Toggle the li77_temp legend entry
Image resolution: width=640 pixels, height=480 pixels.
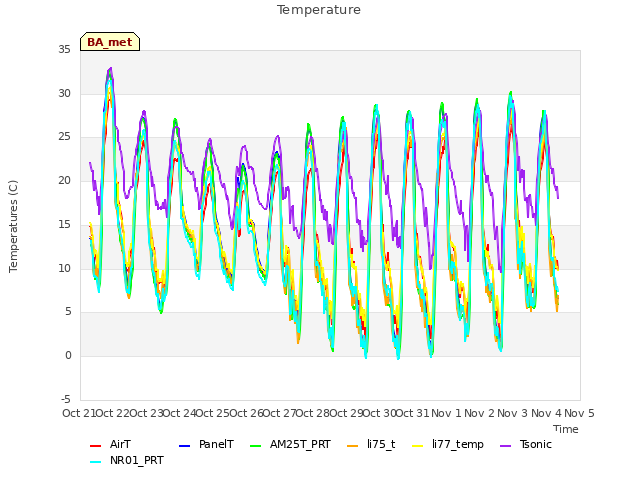point(448,444)
